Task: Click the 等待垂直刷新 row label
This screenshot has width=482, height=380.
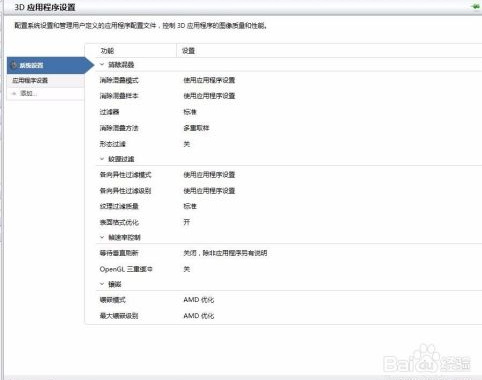Action: click(x=119, y=253)
